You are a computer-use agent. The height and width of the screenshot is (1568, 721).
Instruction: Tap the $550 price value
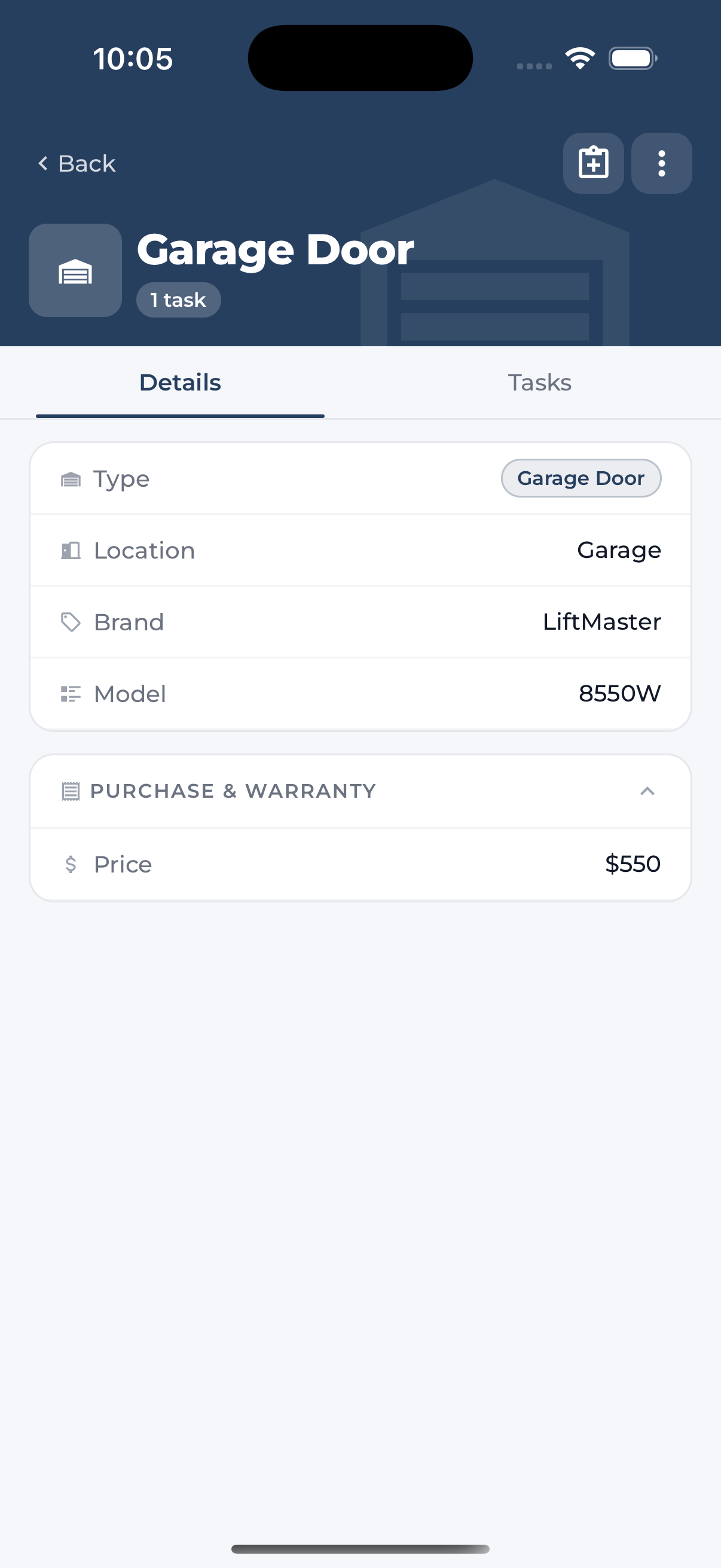click(x=633, y=864)
